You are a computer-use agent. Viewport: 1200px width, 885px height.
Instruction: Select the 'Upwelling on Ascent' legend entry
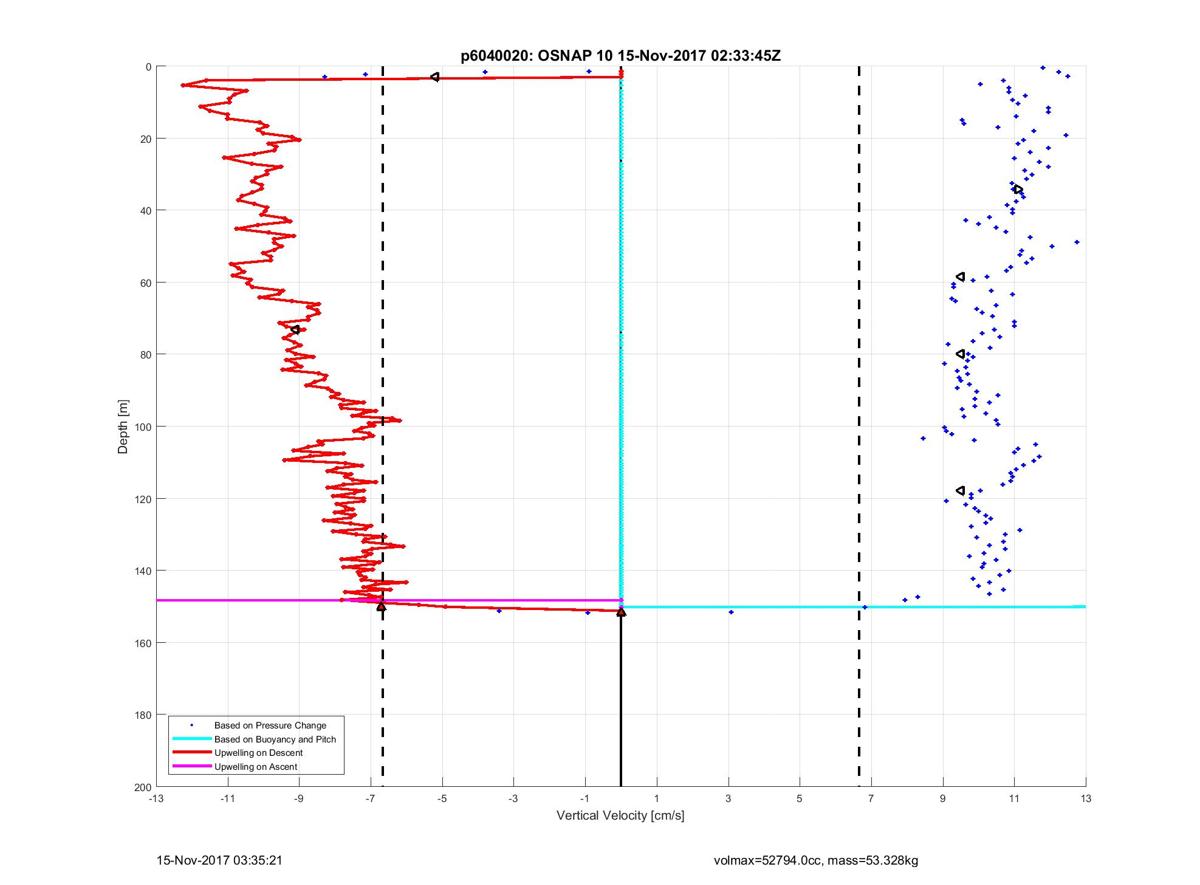point(256,766)
